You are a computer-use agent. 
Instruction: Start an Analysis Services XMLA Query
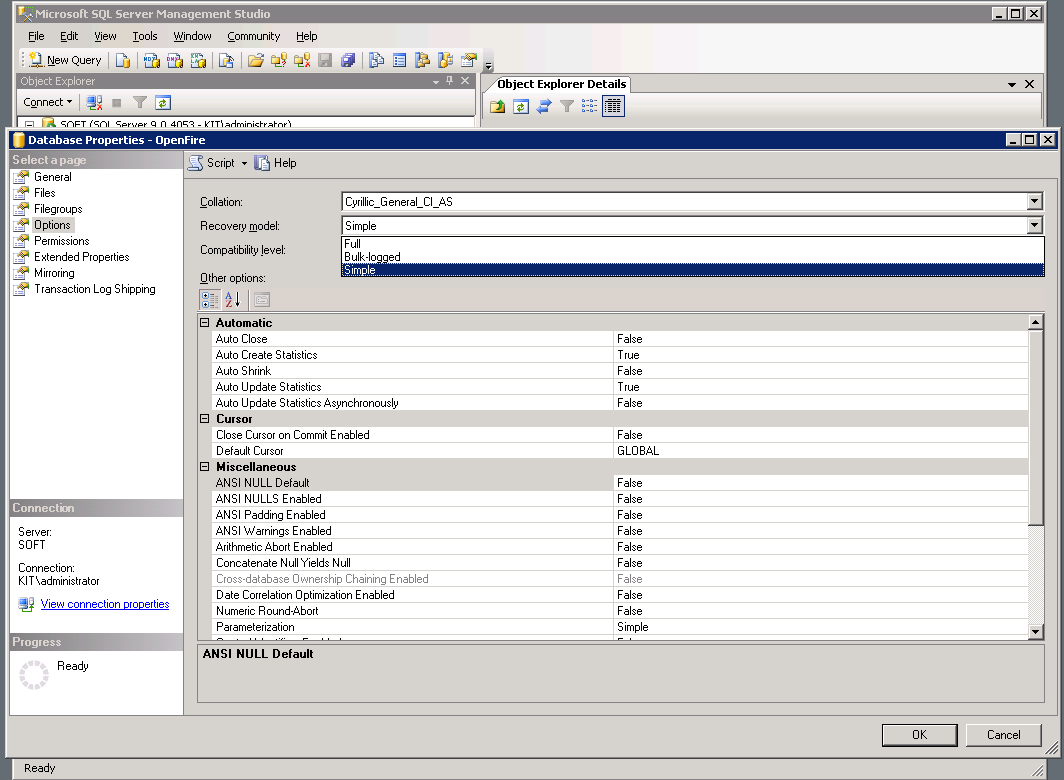[x=198, y=60]
